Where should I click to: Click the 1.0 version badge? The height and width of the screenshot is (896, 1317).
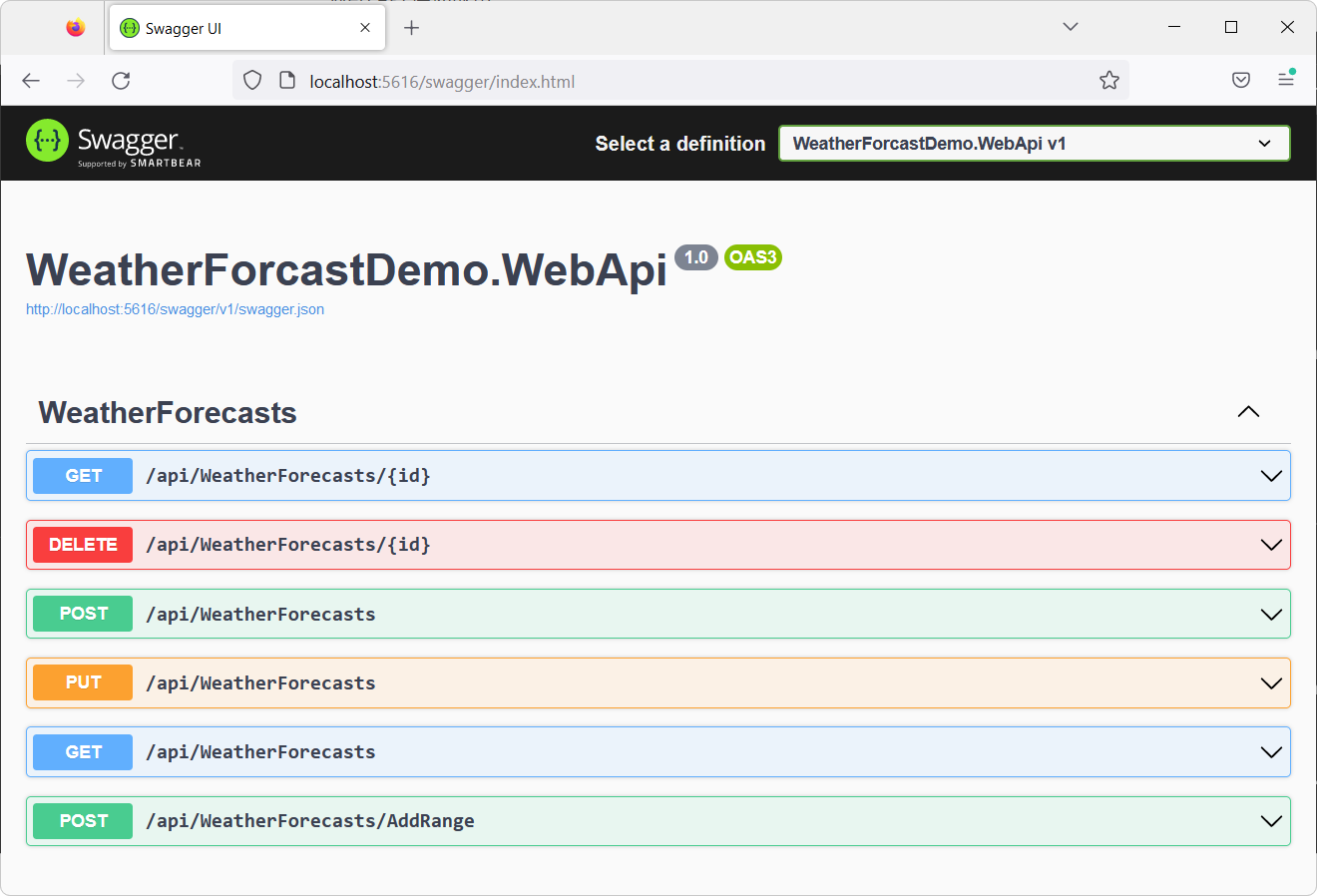[x=696, y=257]
